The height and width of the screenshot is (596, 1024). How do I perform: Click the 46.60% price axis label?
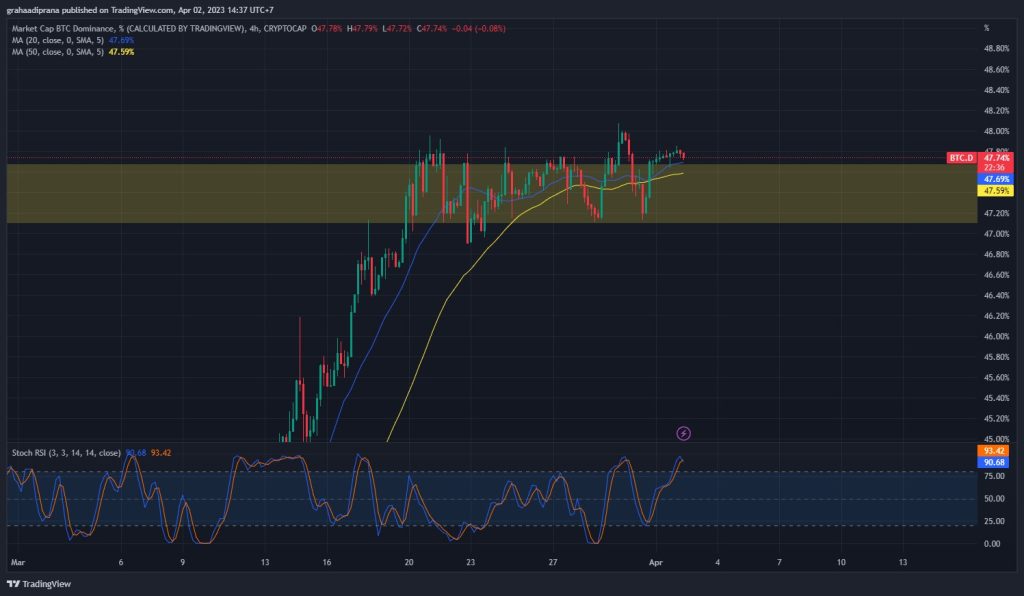coord(997,275)
